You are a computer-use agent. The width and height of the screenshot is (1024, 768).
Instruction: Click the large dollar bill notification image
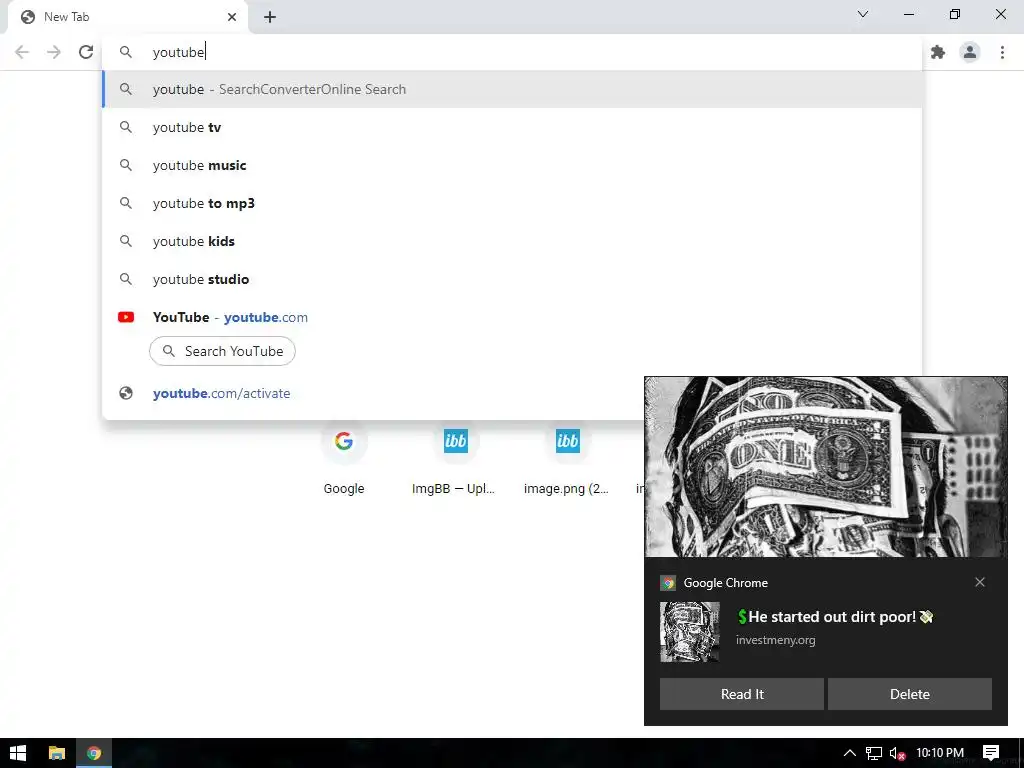tap(825, 467)
